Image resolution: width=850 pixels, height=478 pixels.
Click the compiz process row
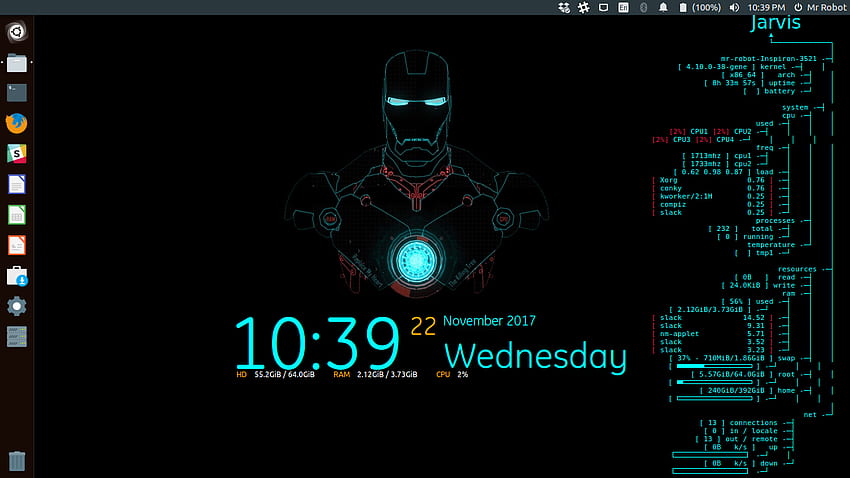(712, 204)
